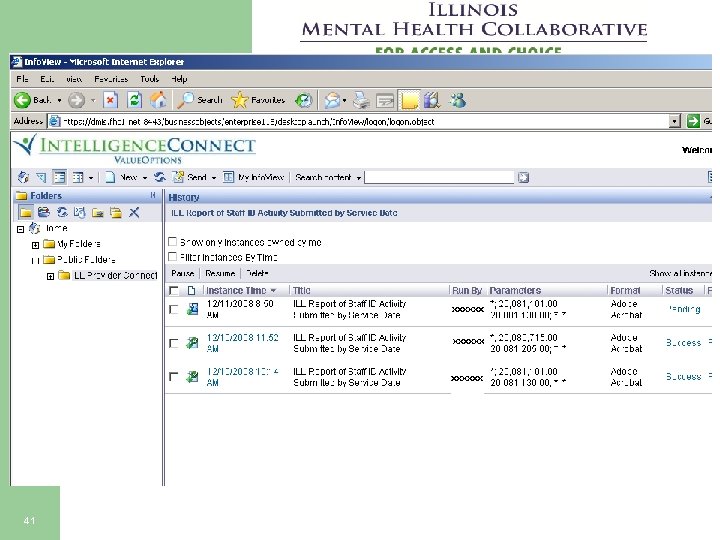Viewport: 720px width, 540px height.
Task: Click the Messenger icon in IE toolbar
Action: tap(458, 100)
